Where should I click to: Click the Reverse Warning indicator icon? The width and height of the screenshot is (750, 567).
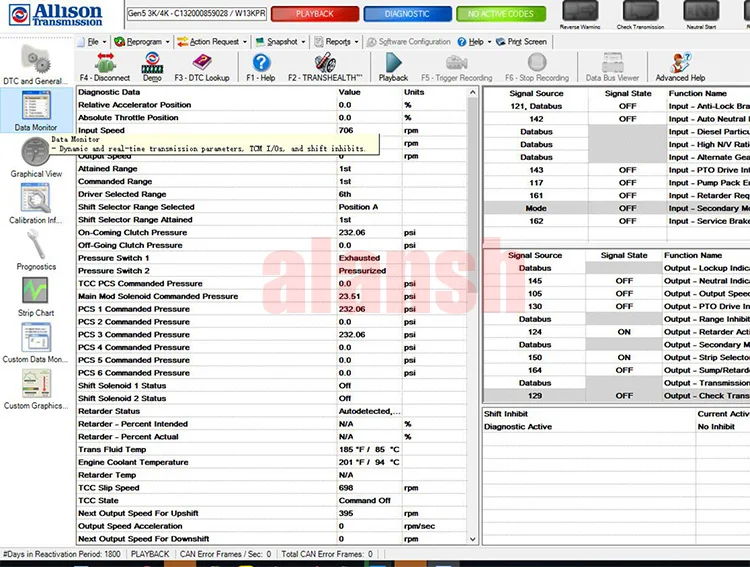pos(580,11)
